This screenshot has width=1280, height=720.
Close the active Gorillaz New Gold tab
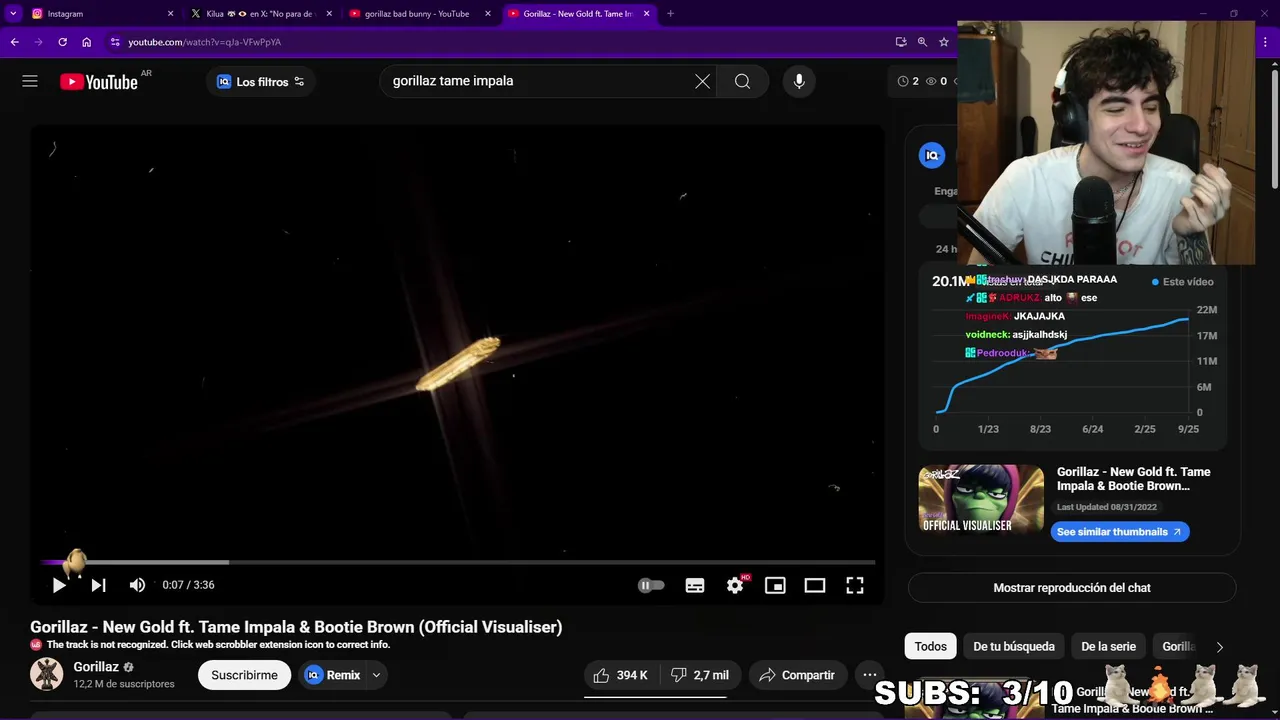tap(646, 14)
